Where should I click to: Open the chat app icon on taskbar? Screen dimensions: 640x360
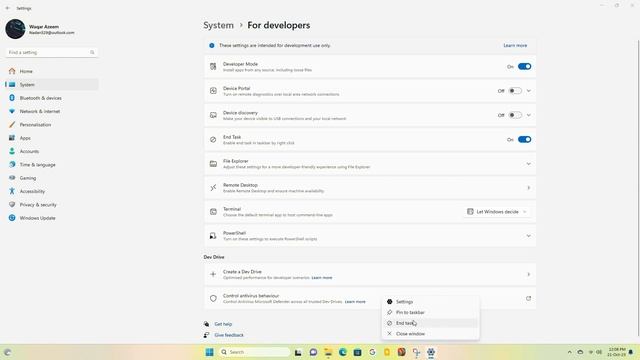coord(313,352)
